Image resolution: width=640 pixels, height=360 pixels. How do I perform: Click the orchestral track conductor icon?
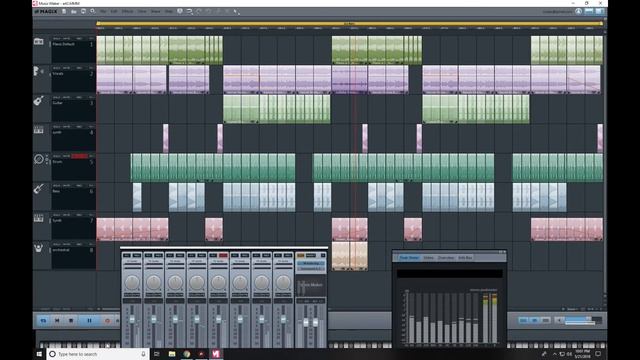point(38,248)
